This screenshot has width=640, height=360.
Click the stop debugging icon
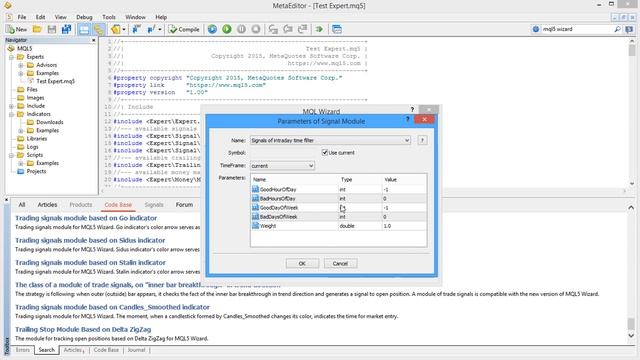256,29
